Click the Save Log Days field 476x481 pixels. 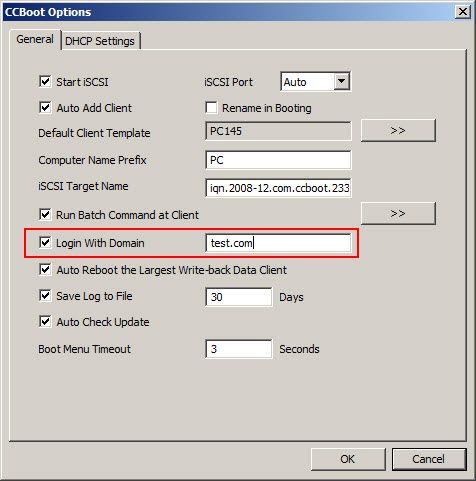click(x=239, y=297)
